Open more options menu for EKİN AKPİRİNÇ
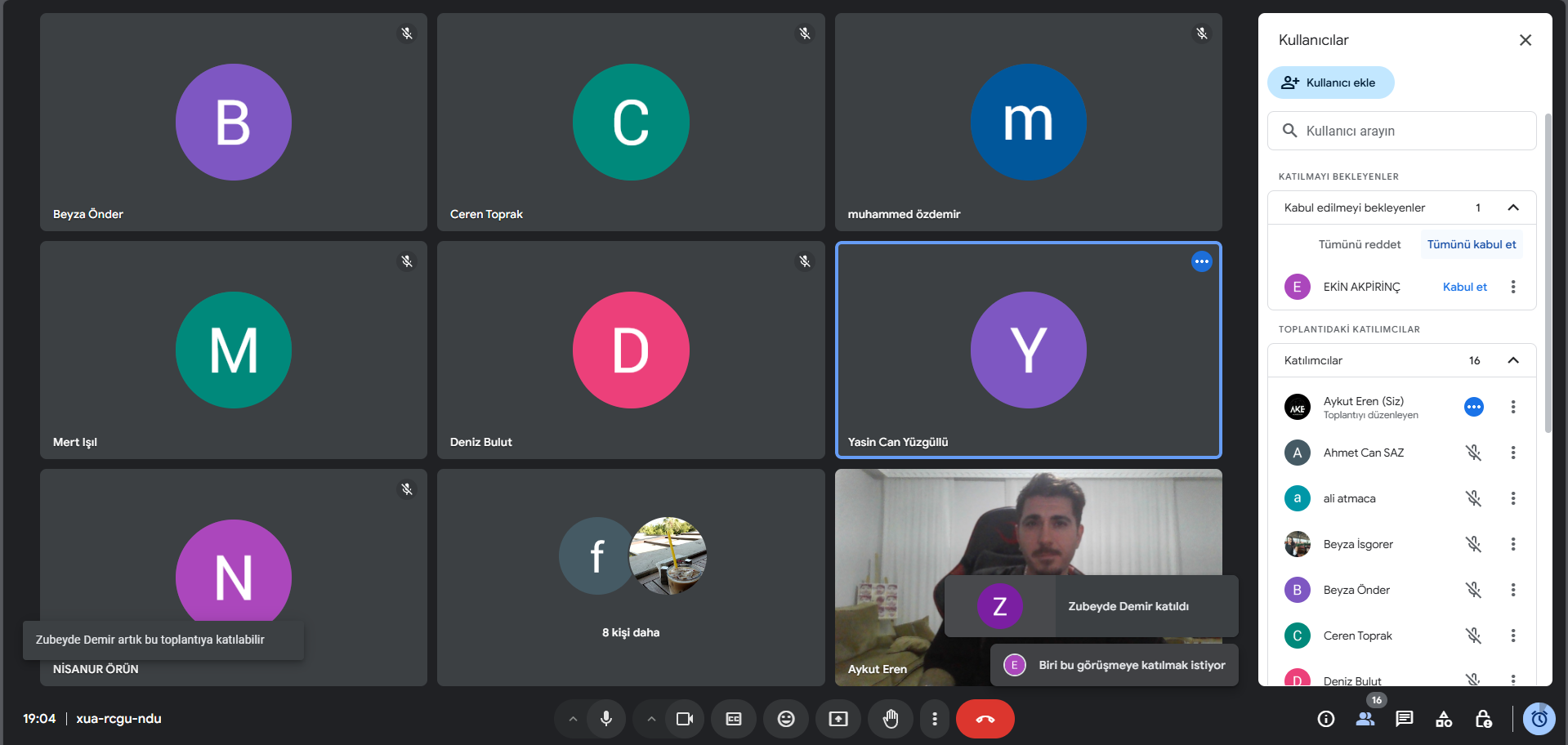The height and width of the screenshot is (745, 1568). pos(1512,287)
